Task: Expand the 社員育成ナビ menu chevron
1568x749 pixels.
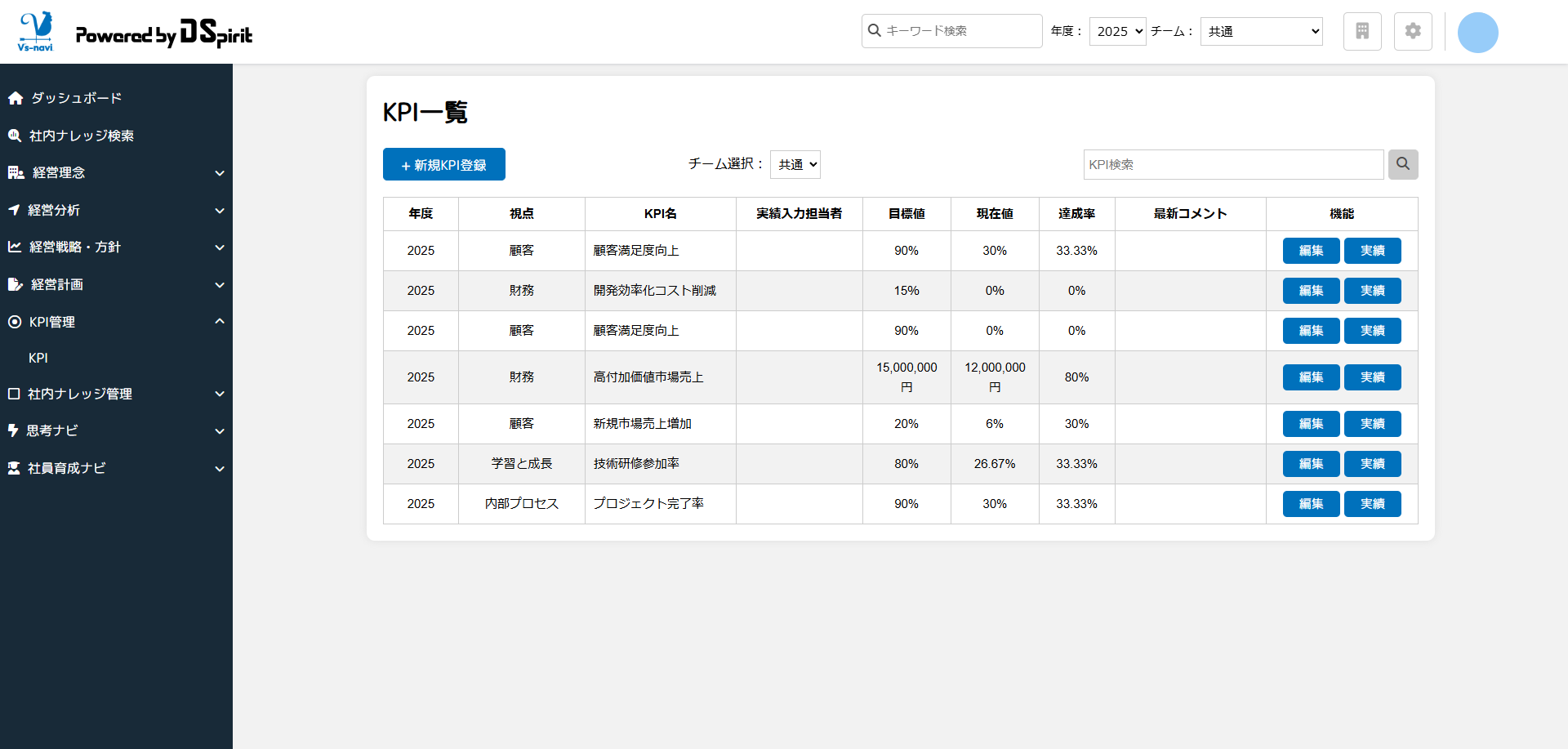Action: pyautogui.click(x=220, y=469)
